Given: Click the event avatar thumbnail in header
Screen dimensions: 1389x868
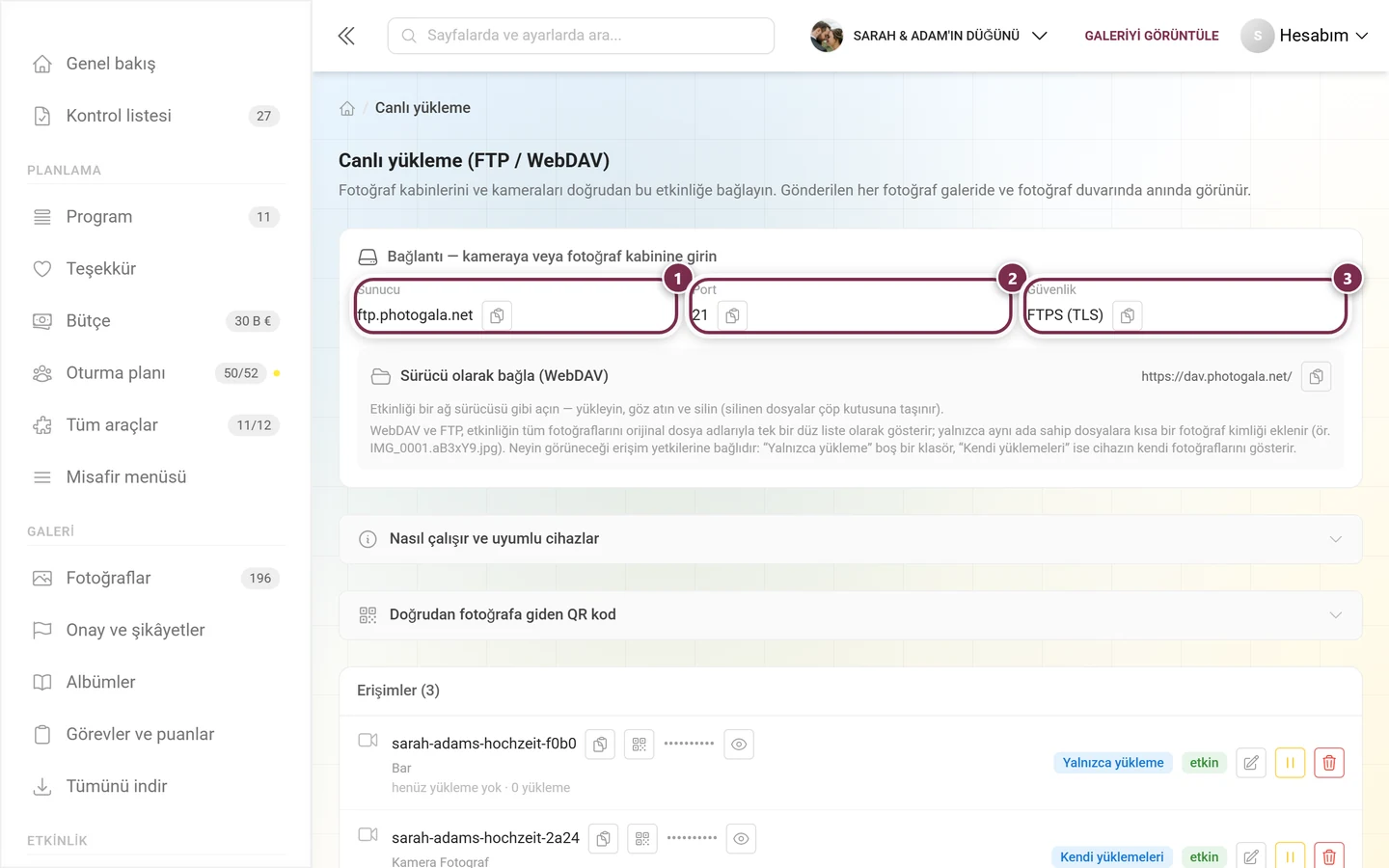Looking at the screenshot, I should pos(827,36).
